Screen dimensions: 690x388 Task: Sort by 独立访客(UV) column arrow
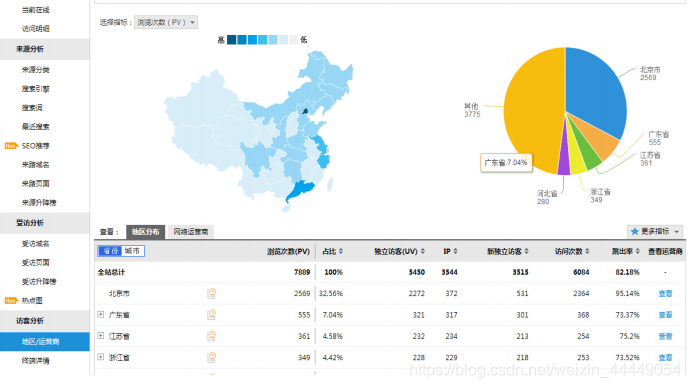[422, 251]
